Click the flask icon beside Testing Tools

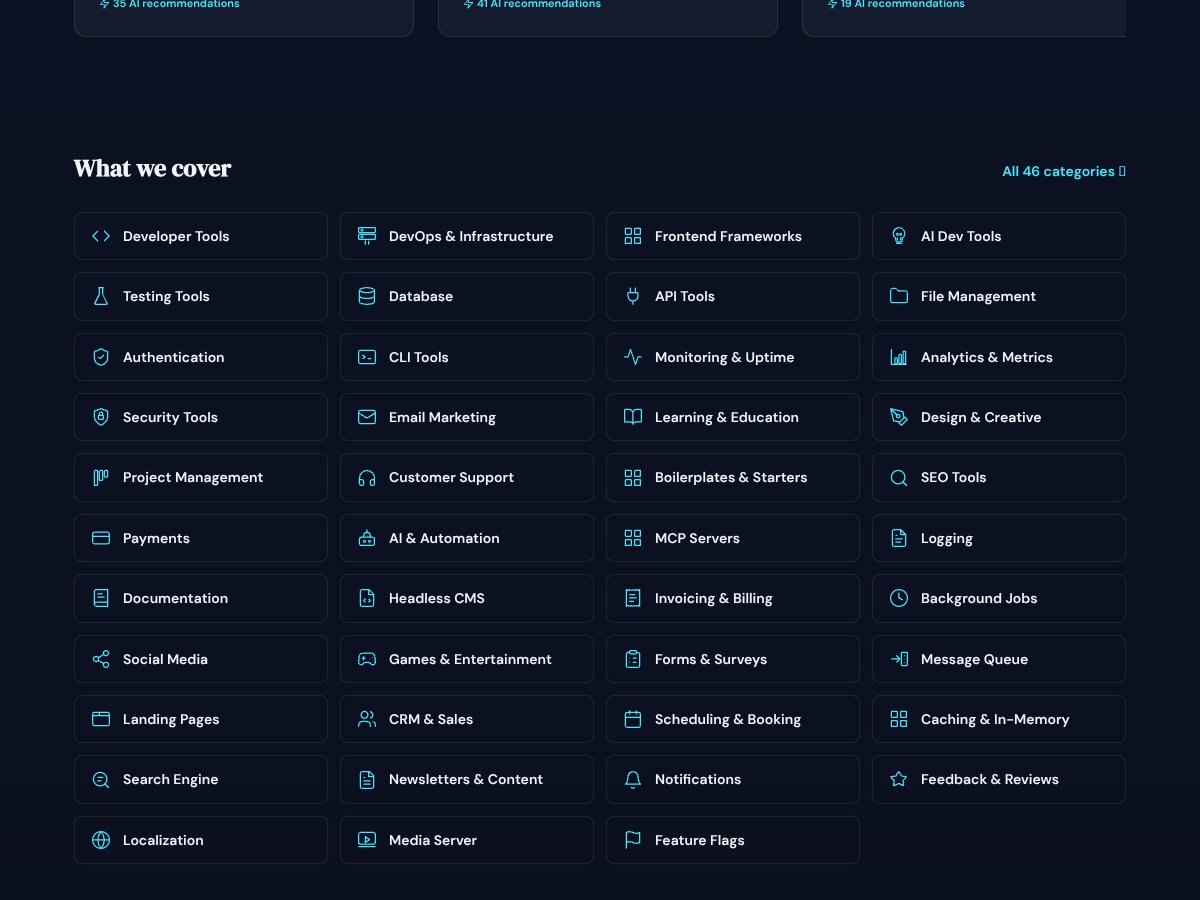(101, 296)
